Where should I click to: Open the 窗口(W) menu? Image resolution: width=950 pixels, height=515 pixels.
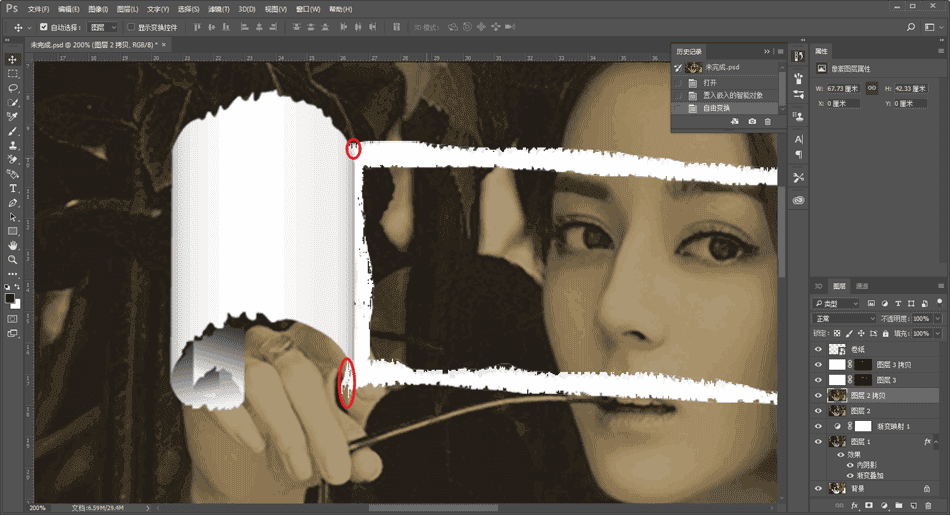(308, 9)
